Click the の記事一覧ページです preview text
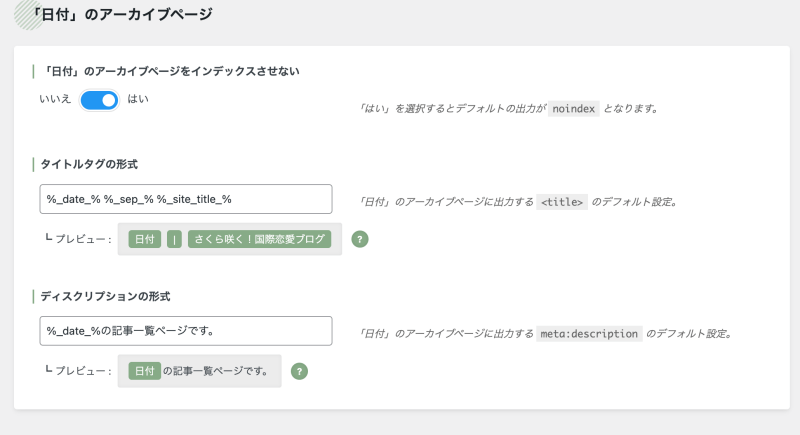The image size is (800, 435). pyautogui.click(x=217, y=371)
